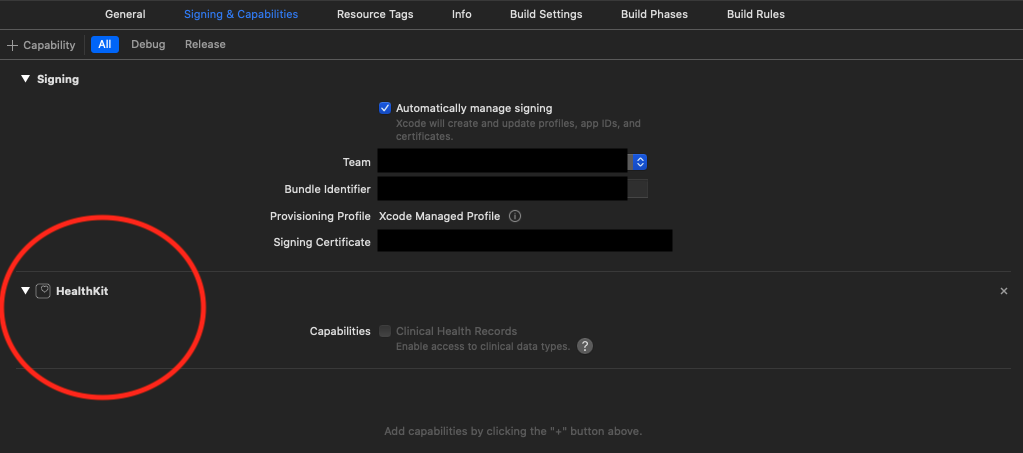Filter capabilities by Release
The image size is (1023, 453).
point(205,45)
